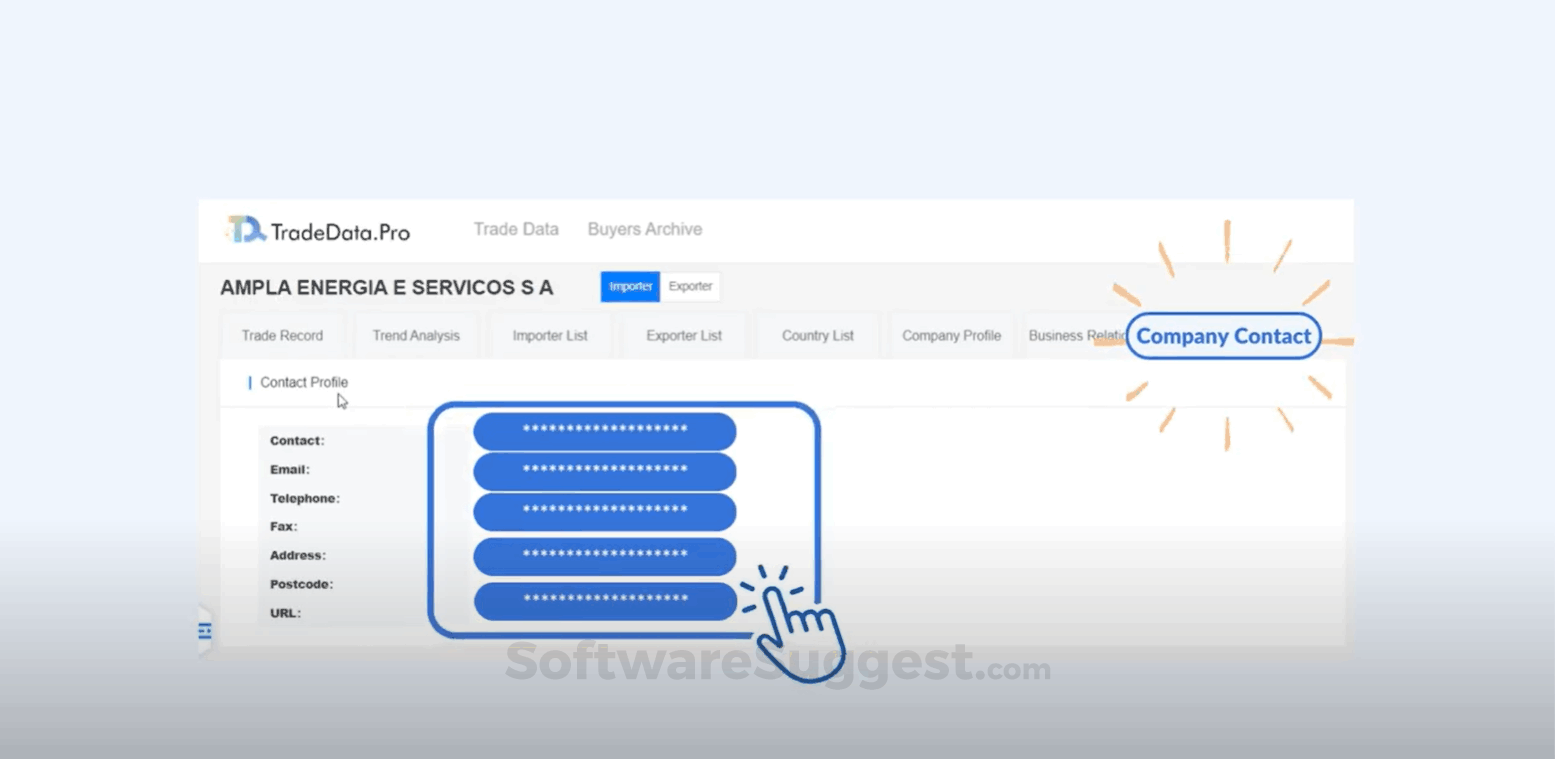Reveal the masked Email field value
Viewport: 1555px width, 759px height.
click(x=604, y=471)
